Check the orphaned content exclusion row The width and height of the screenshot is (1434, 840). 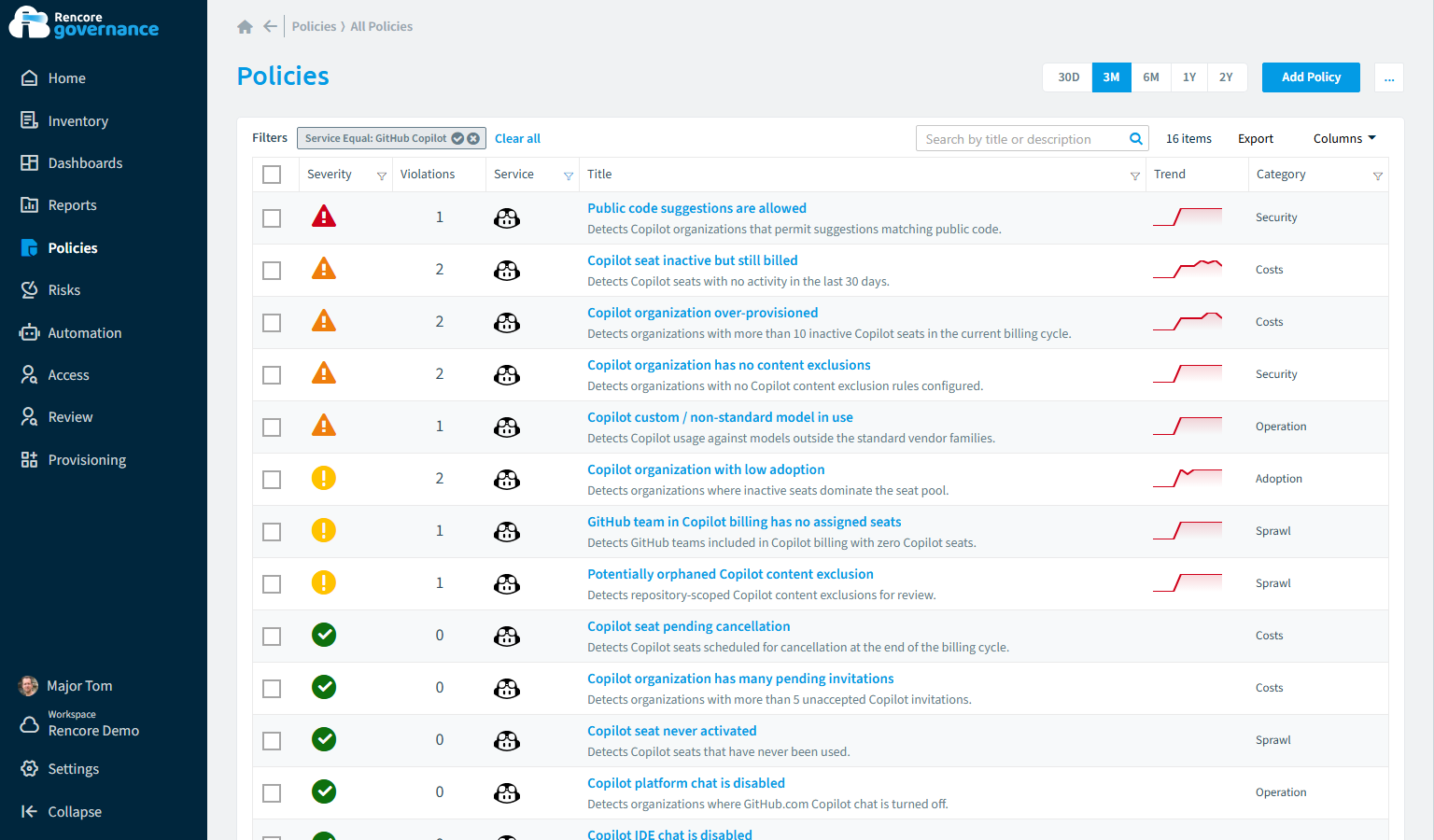click(272, 584)
